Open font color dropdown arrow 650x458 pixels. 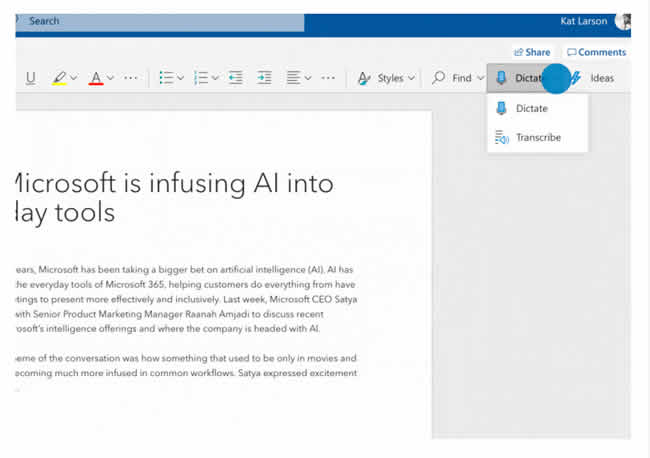[110, 78]
